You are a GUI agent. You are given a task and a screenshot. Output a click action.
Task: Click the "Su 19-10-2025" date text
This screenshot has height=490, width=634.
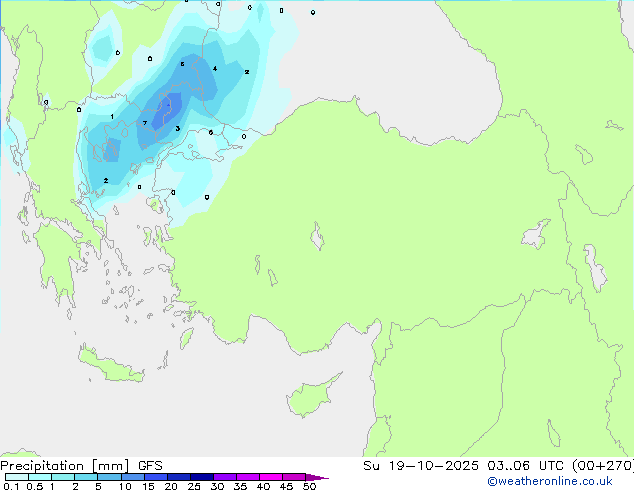[x=421, y=466]
